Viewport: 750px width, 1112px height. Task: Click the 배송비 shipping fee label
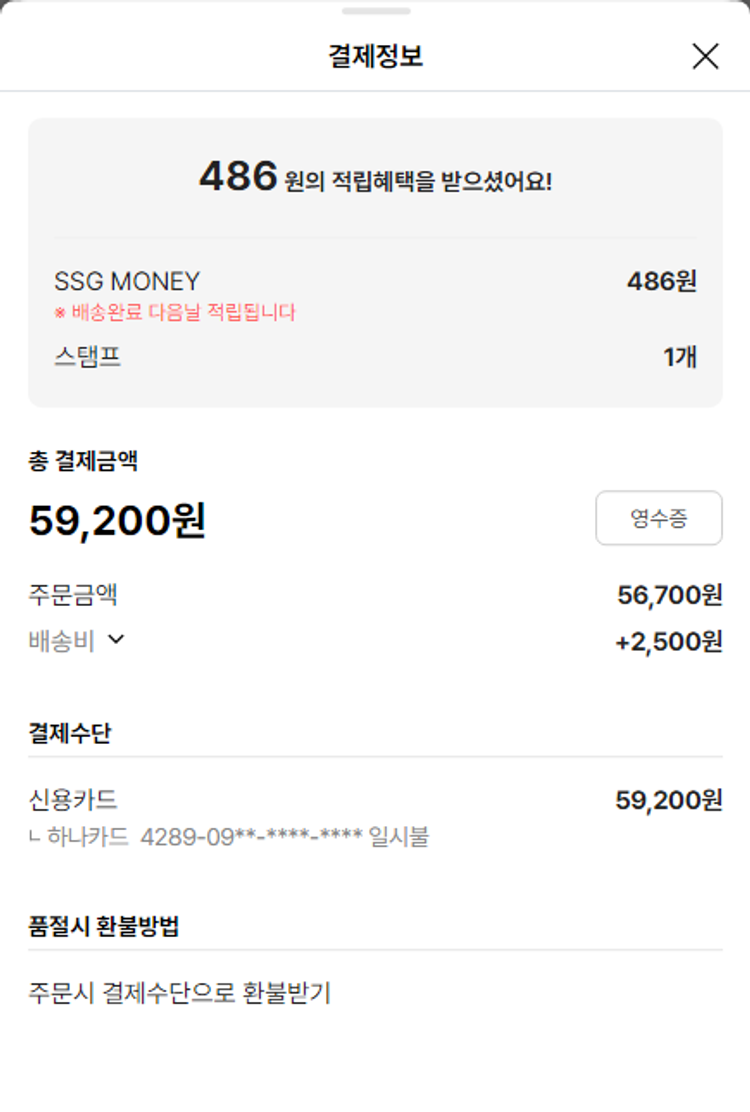coord(61,641)
